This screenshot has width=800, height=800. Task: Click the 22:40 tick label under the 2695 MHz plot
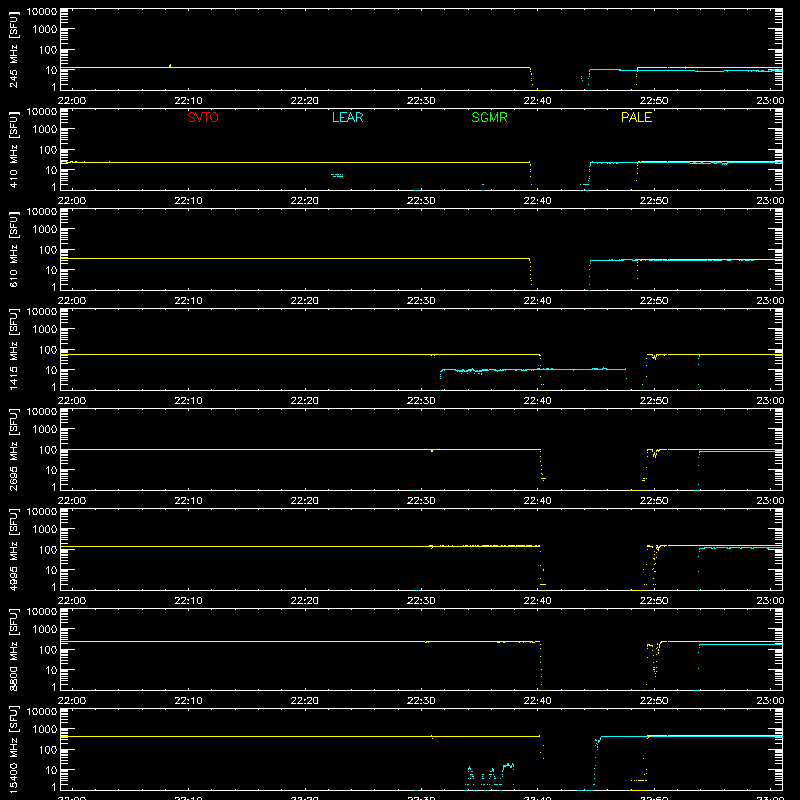(x=537, y=501)
